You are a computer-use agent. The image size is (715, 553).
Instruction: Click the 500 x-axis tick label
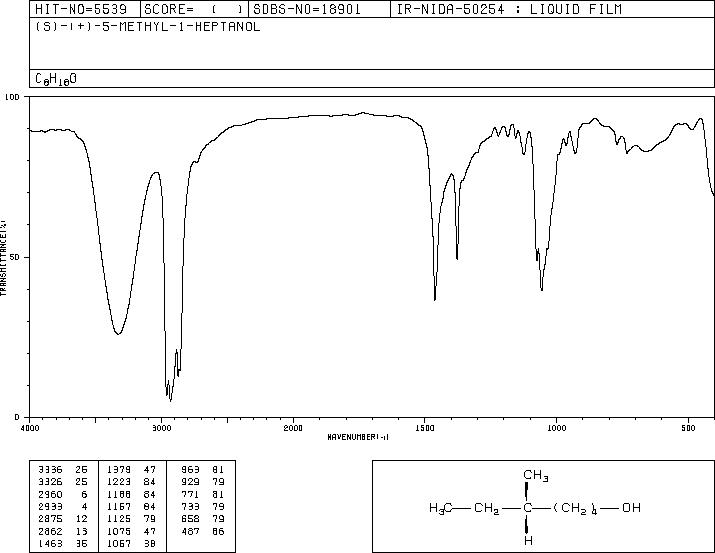click(688, 428)
